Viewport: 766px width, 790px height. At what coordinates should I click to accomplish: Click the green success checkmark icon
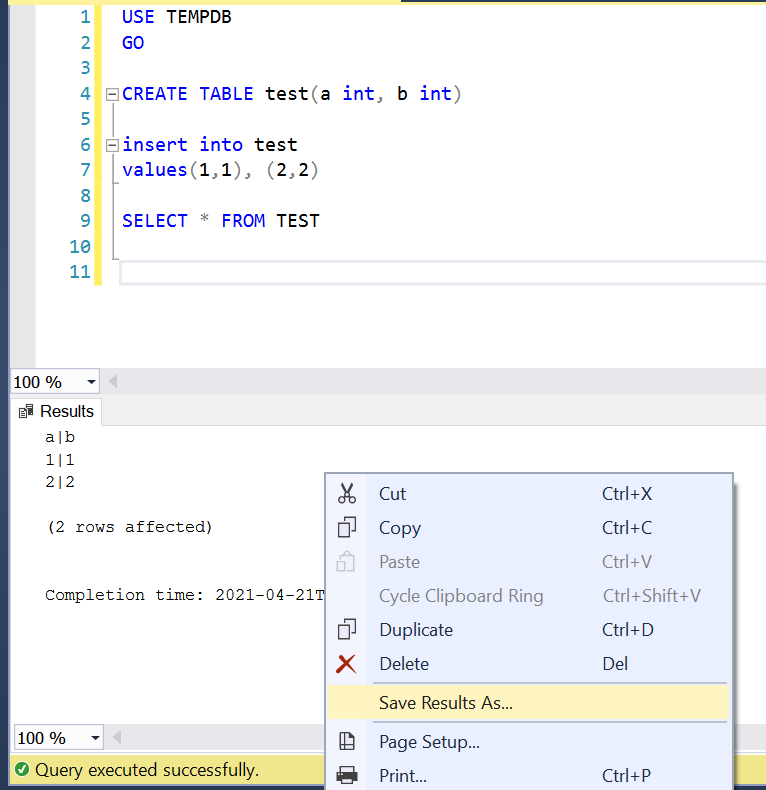tap(22, 769)
